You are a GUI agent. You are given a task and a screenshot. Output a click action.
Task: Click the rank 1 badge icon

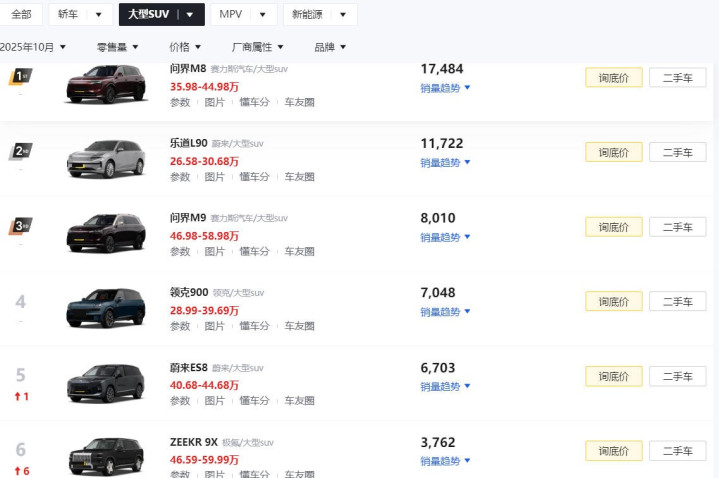click(x=21, y=76)
